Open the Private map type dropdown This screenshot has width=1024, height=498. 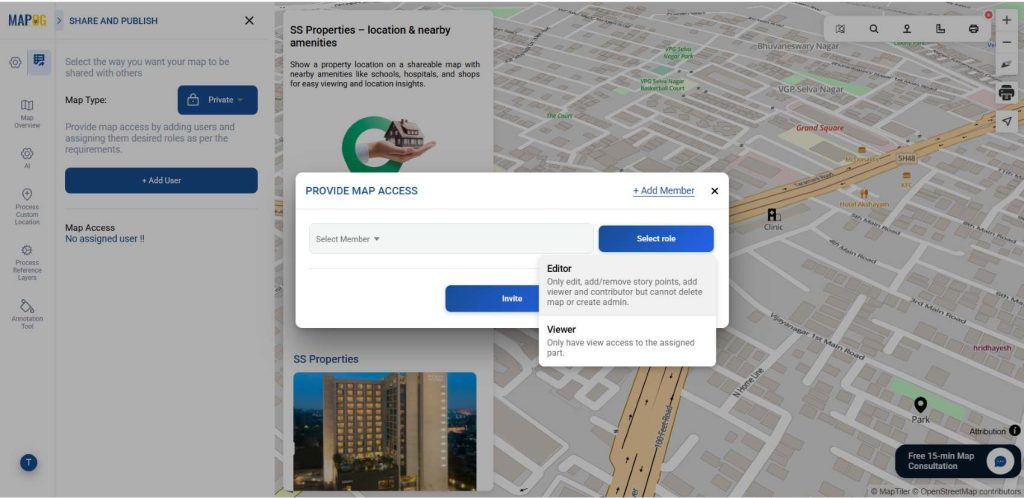click(217, 100)
